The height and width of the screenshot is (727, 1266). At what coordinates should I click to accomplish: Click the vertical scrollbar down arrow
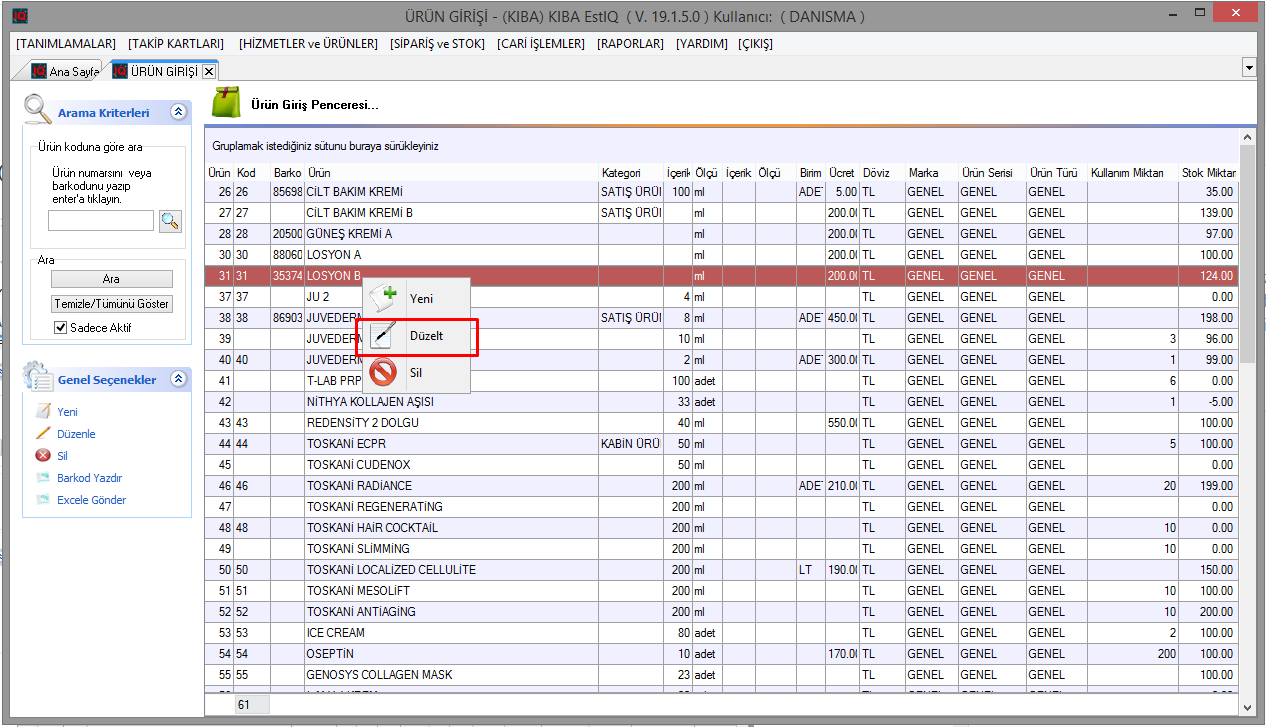1246,707
